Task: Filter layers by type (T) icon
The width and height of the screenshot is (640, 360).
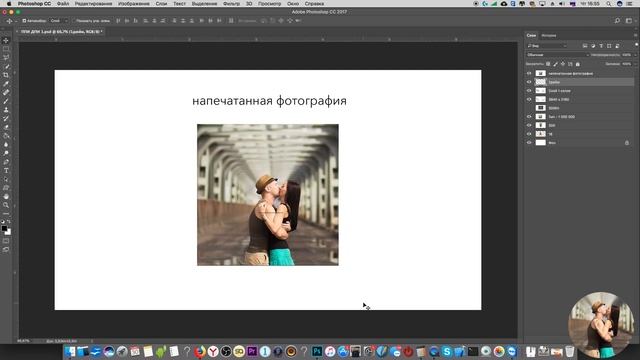Action: tap(601, 46)
